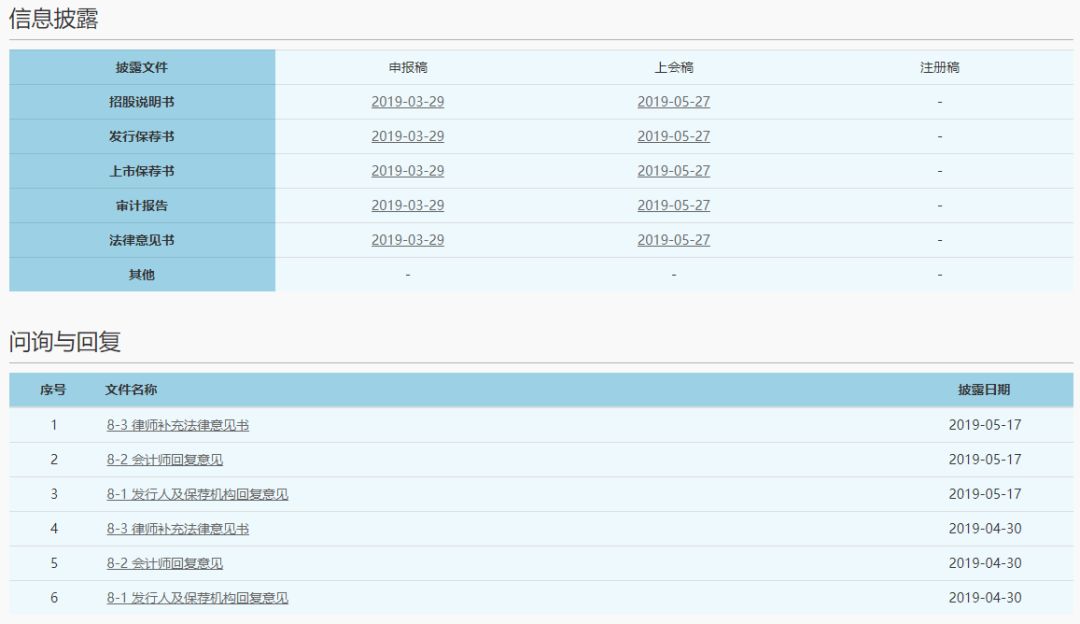Click date 2019-04-30 in row 4
Viewport: 1080px width, 624px height.
985,528
